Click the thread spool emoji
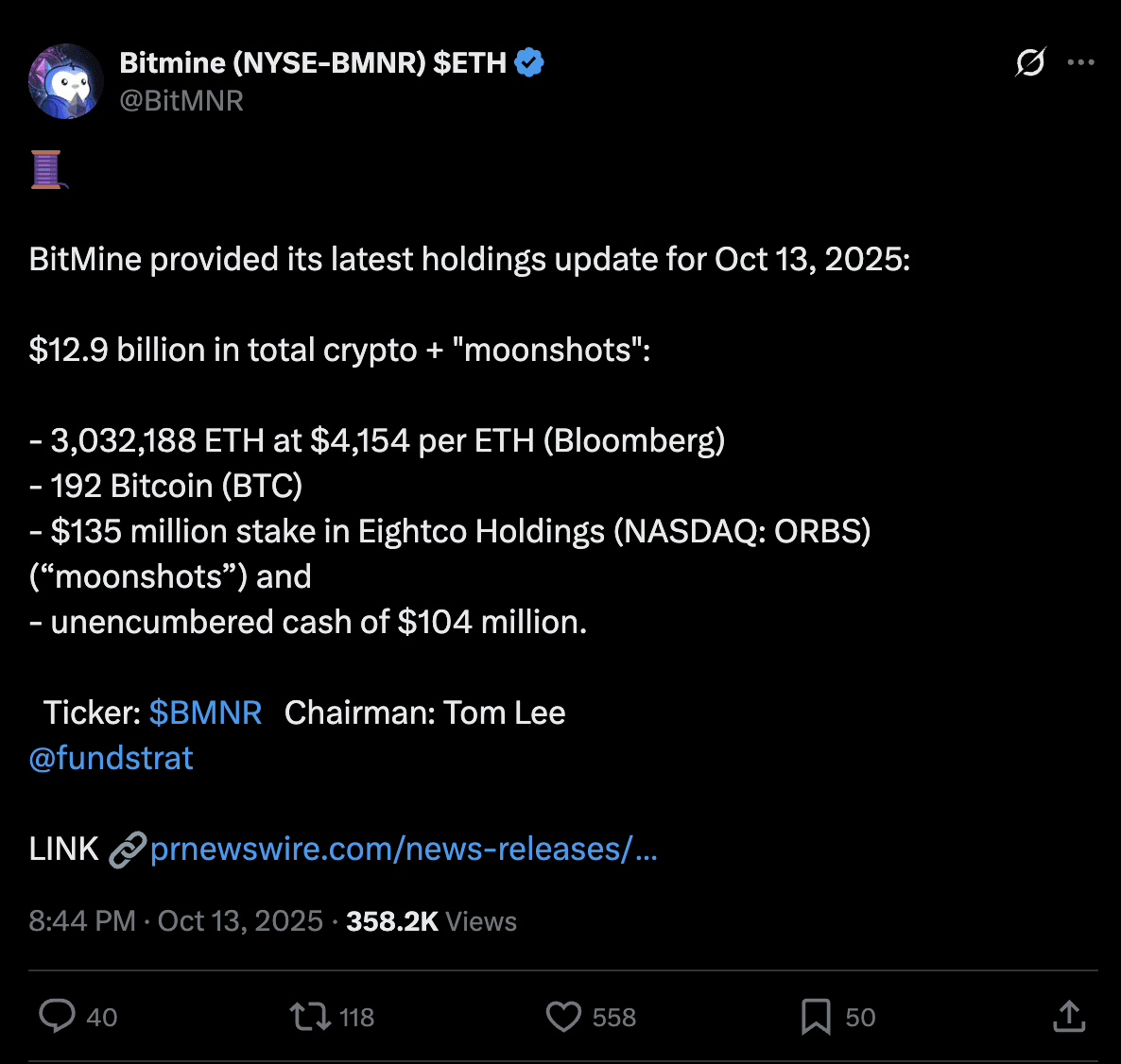 tap(47, 170)
